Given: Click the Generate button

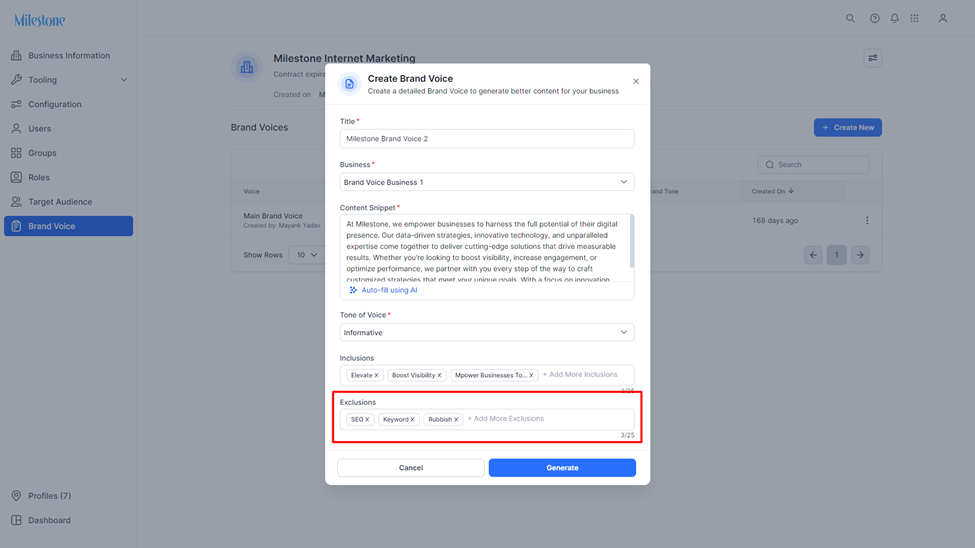Looking at the screenshot, I should click(562, 468).
